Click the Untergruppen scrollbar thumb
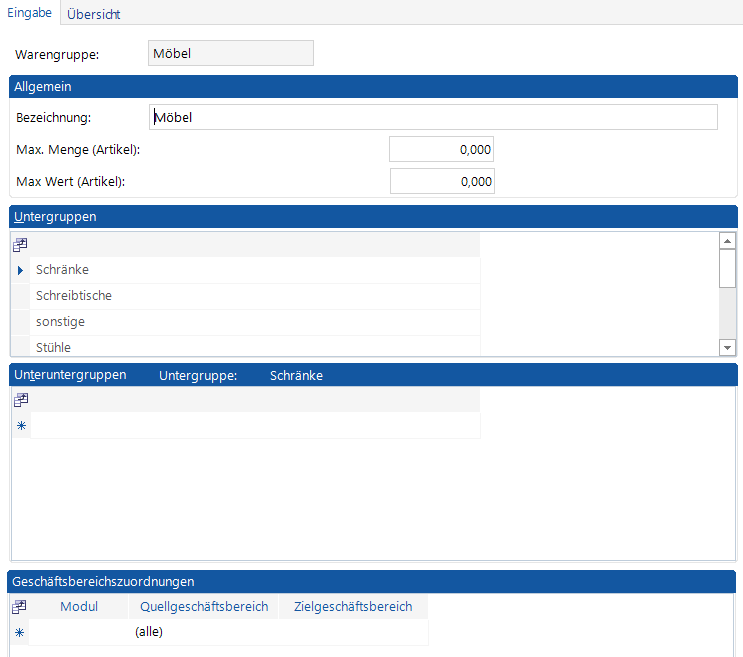Image resolution: width=743 pixels, height=657 pixels. tap(728, 268)
